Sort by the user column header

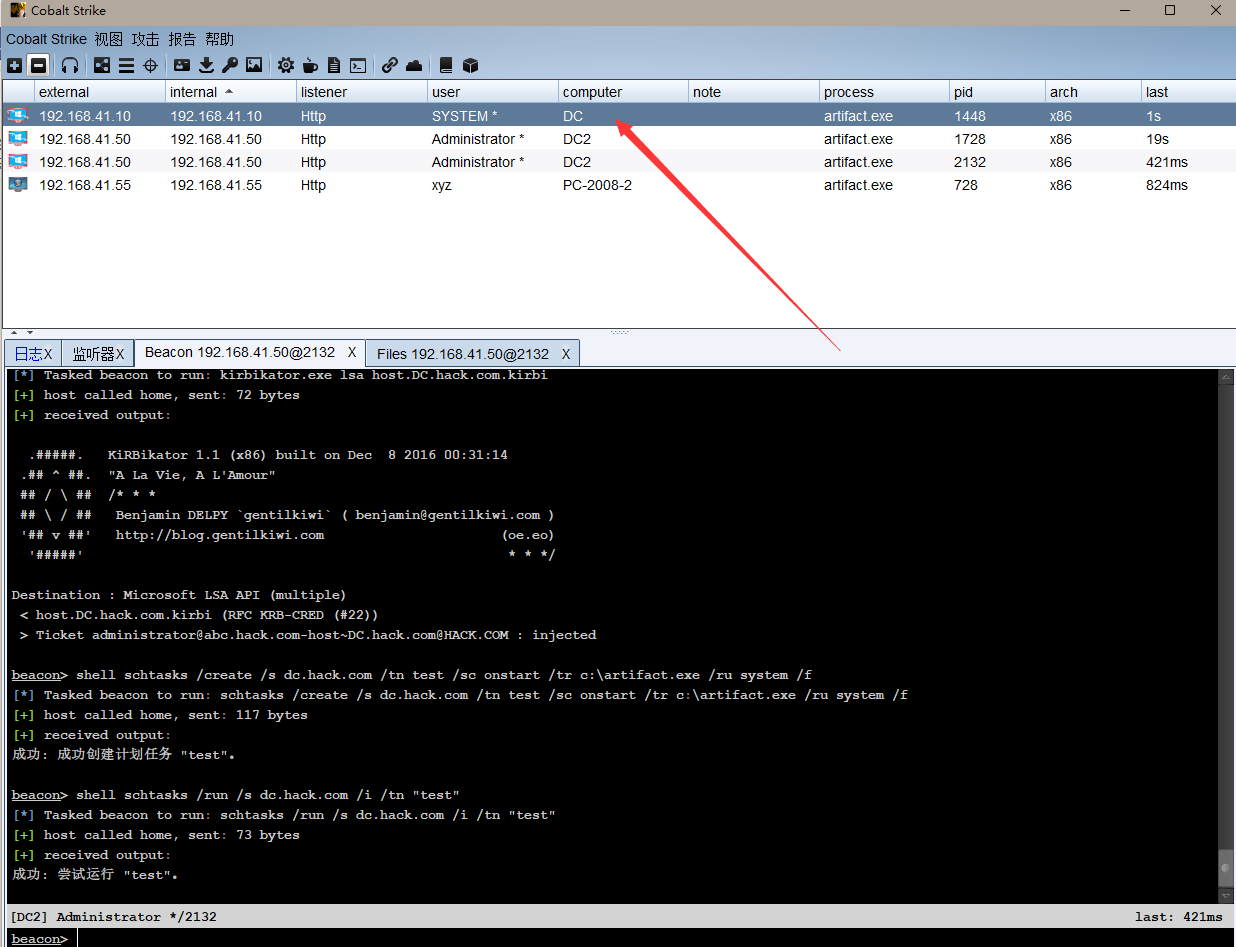pyautogui.click(x=493, y=92)
